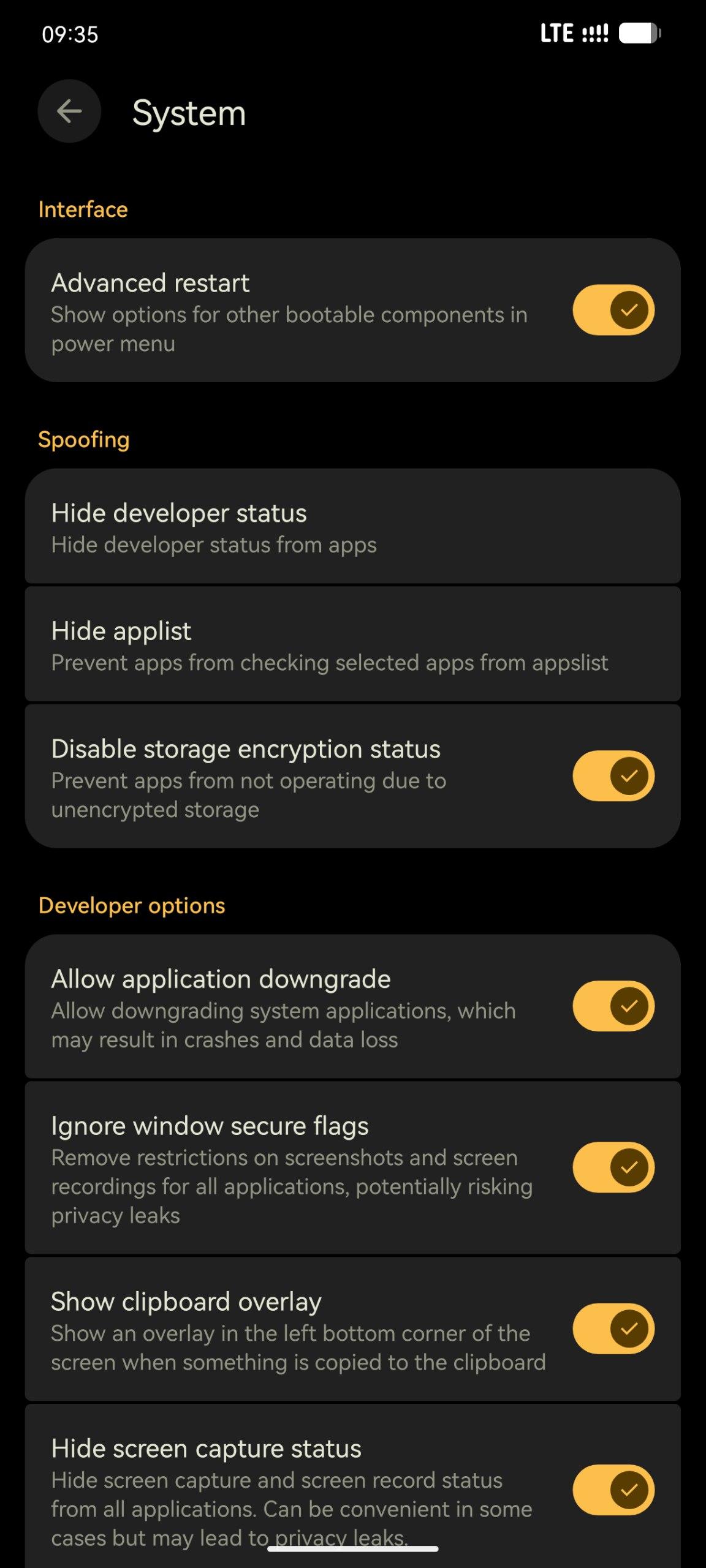Disable storage encryption status switch

(x=613, y=775)
